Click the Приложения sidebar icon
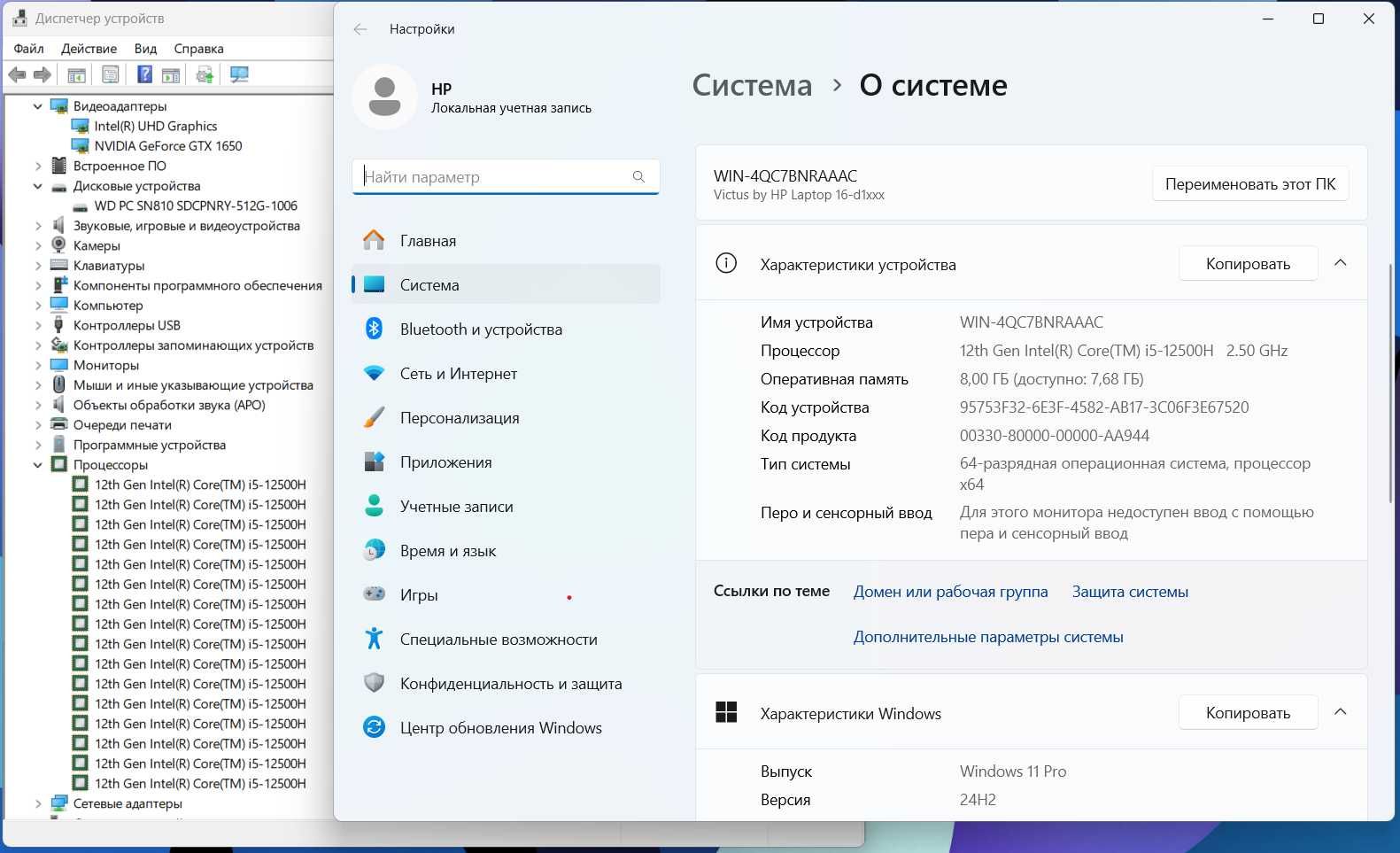This screenshot has height=853, width=1400. pyautogui.click(x=374, y=461)
